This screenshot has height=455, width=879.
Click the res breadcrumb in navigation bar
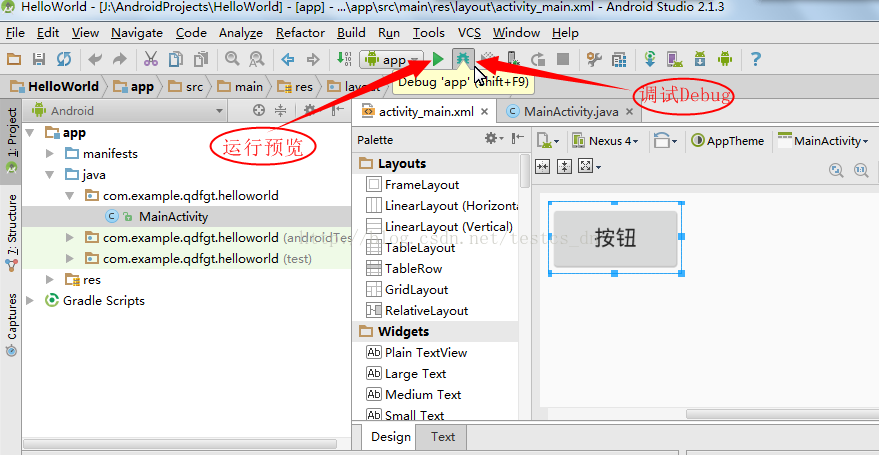tap(296, 87)
